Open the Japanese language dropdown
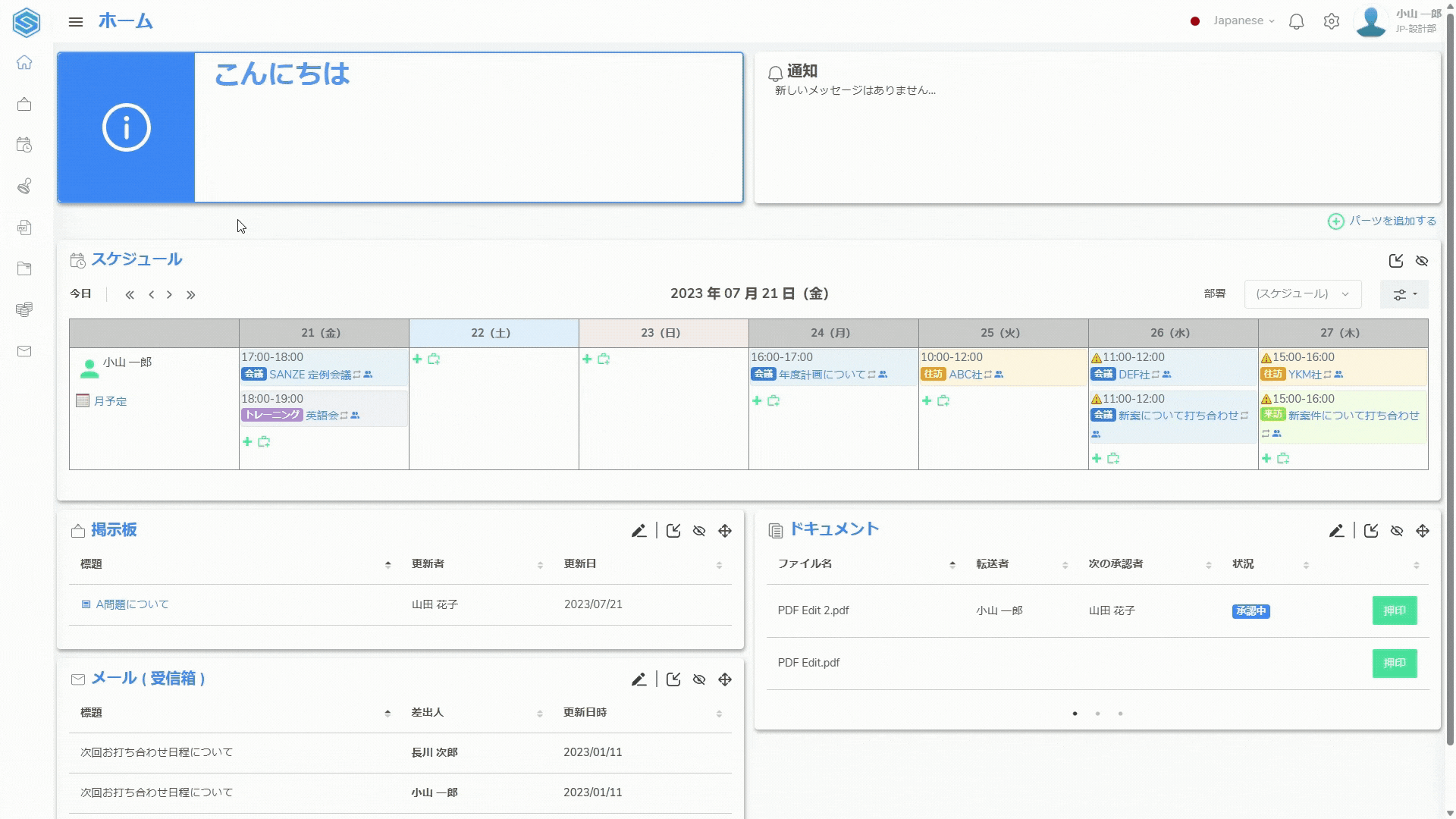The width and height of the screenshot is (1456, 819). [1244, 21]
